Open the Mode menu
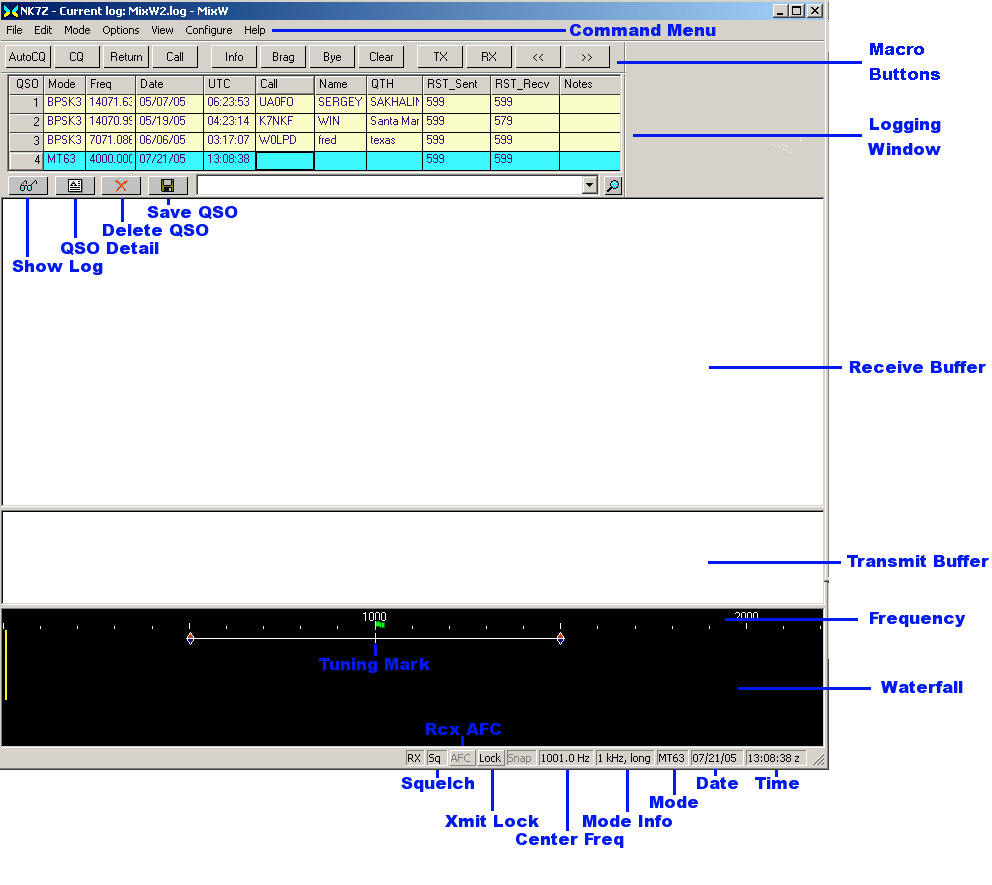This screenshot has height=885, width=992. (77, 30)
